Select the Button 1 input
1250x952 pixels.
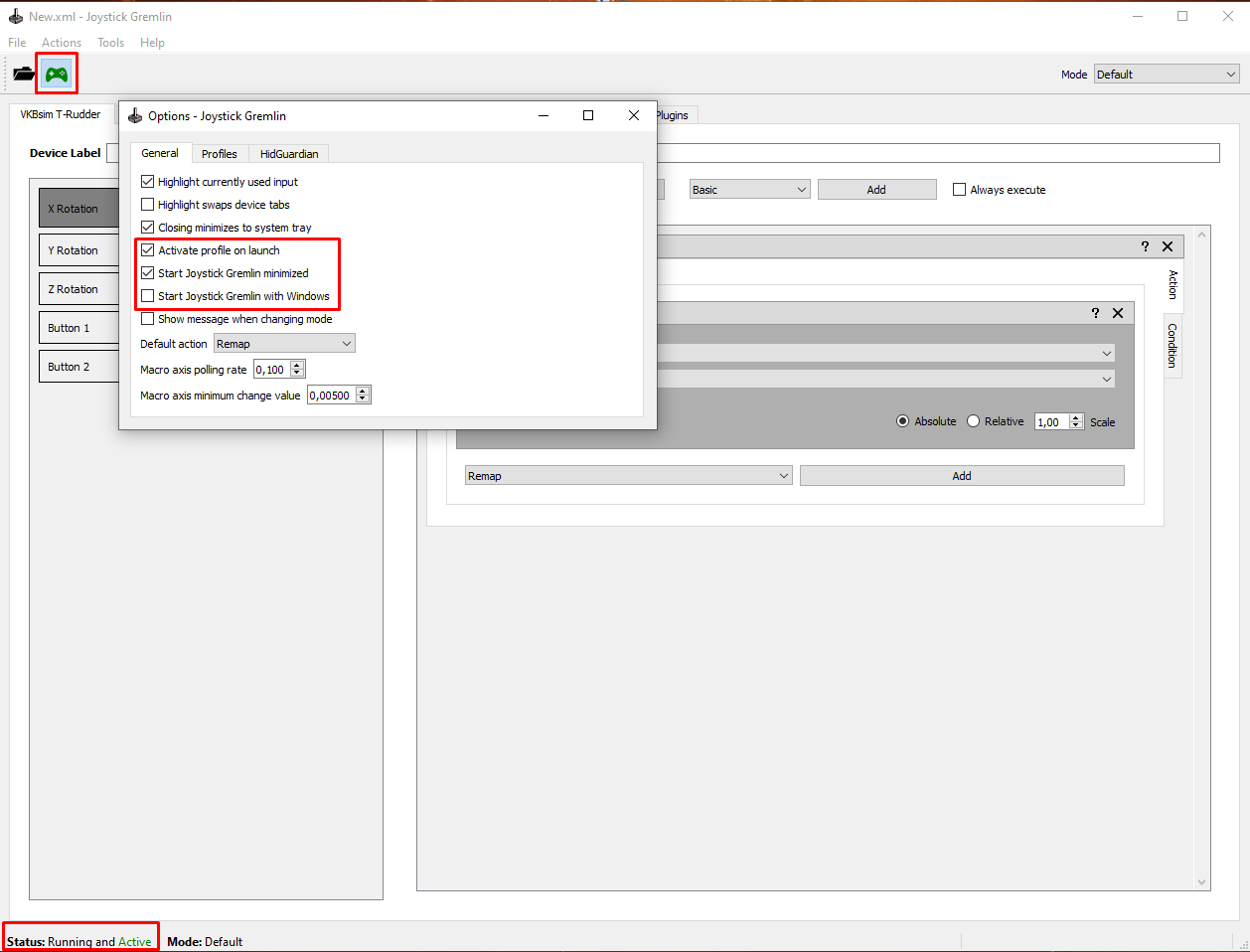(79, 328)
